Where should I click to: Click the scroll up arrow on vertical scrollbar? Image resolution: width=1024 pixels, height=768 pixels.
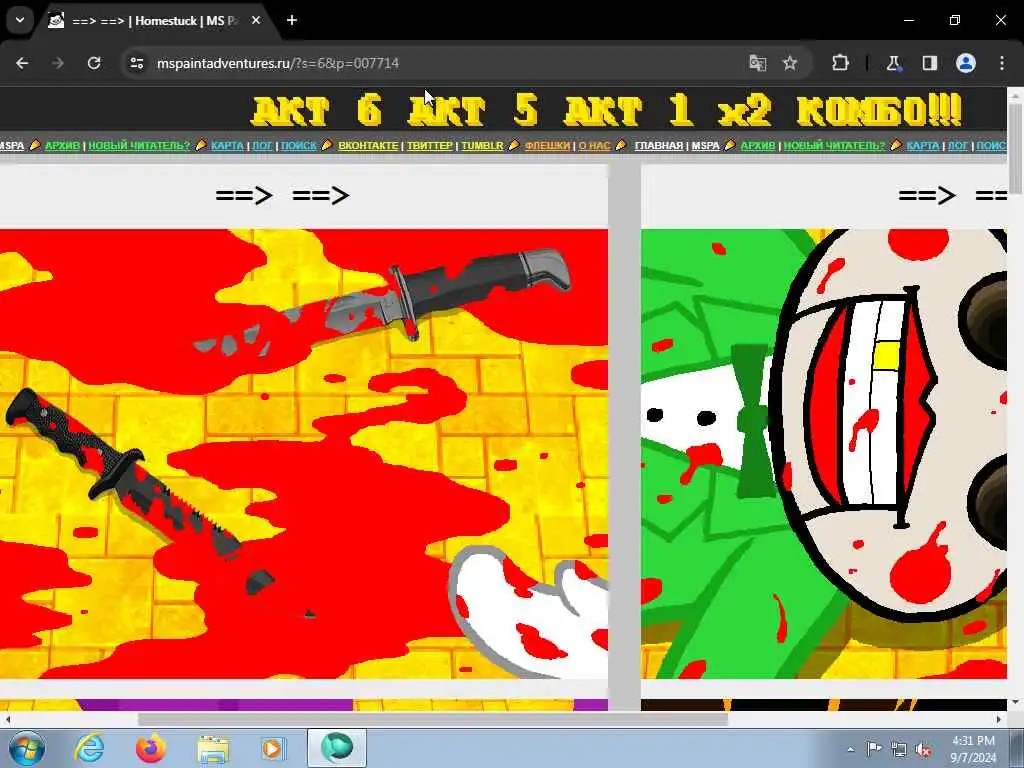pyautogui.click(x=1016, y=95)
